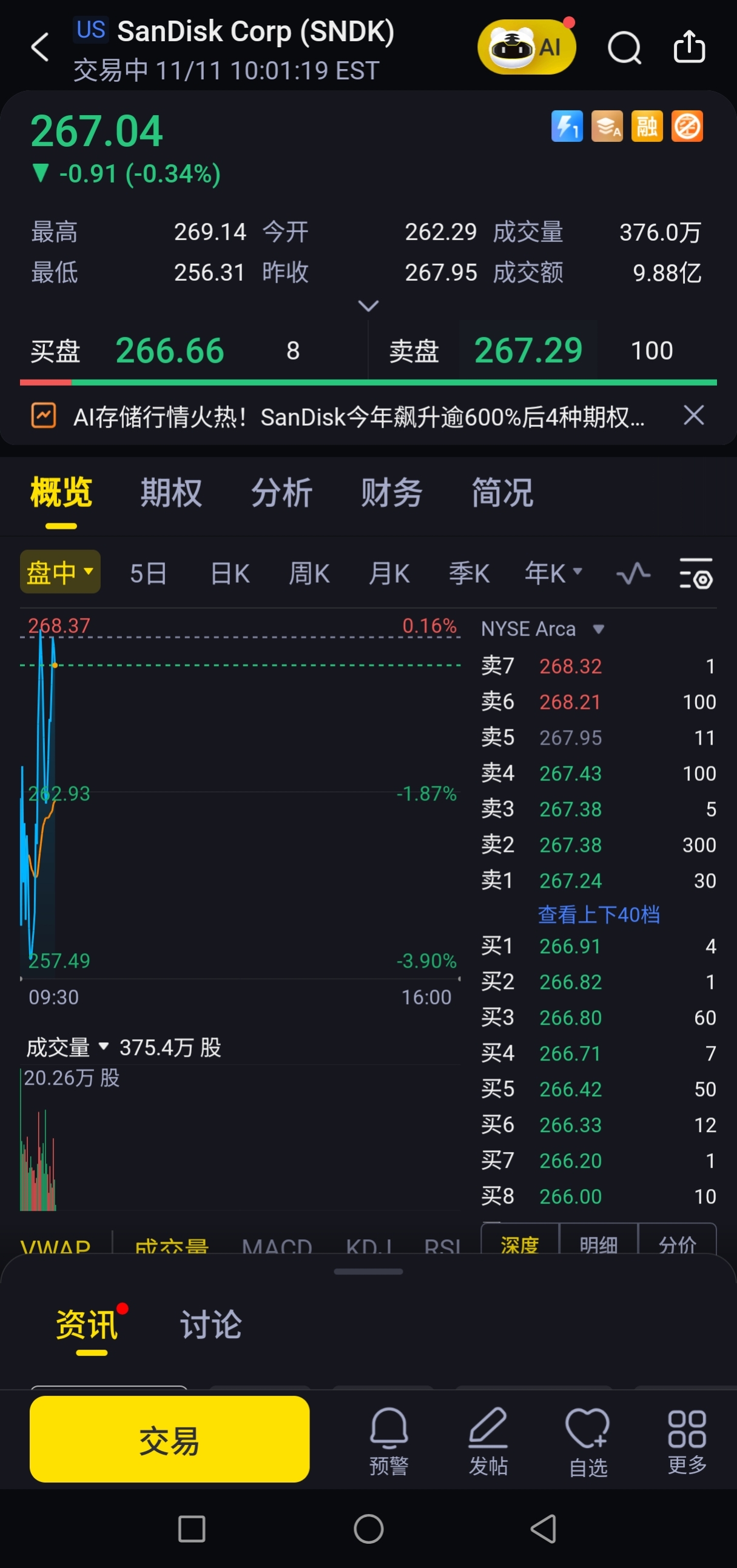Tap the buy/sell ratio bar
The image size is (737, 1568).
(368, 382)
